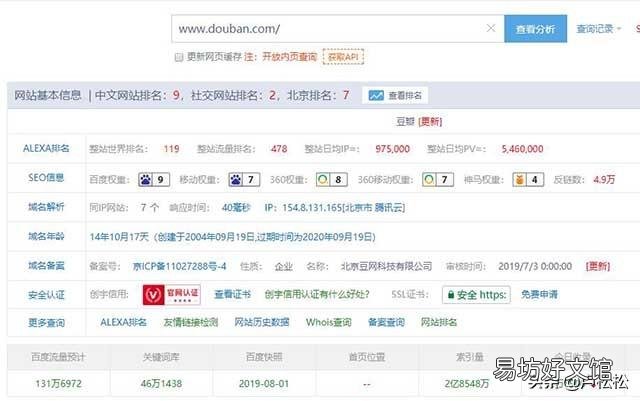Image resolution: width=640 pixels, height=401 pixels.
Task: Click the 百度快照 column header
Action: [x=264, y=357]
